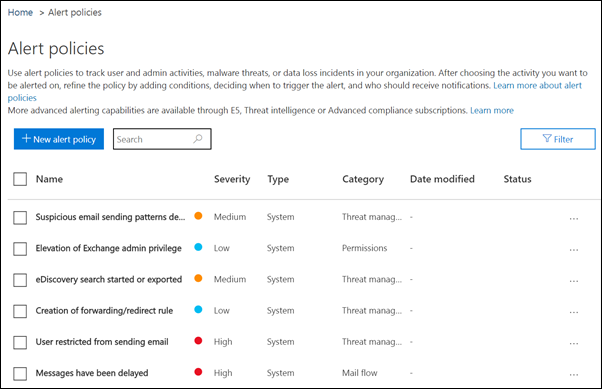Click blue severity dot for Elevation of Exchange admin
This screenshot has height=389, width=602.
(198, 247)
